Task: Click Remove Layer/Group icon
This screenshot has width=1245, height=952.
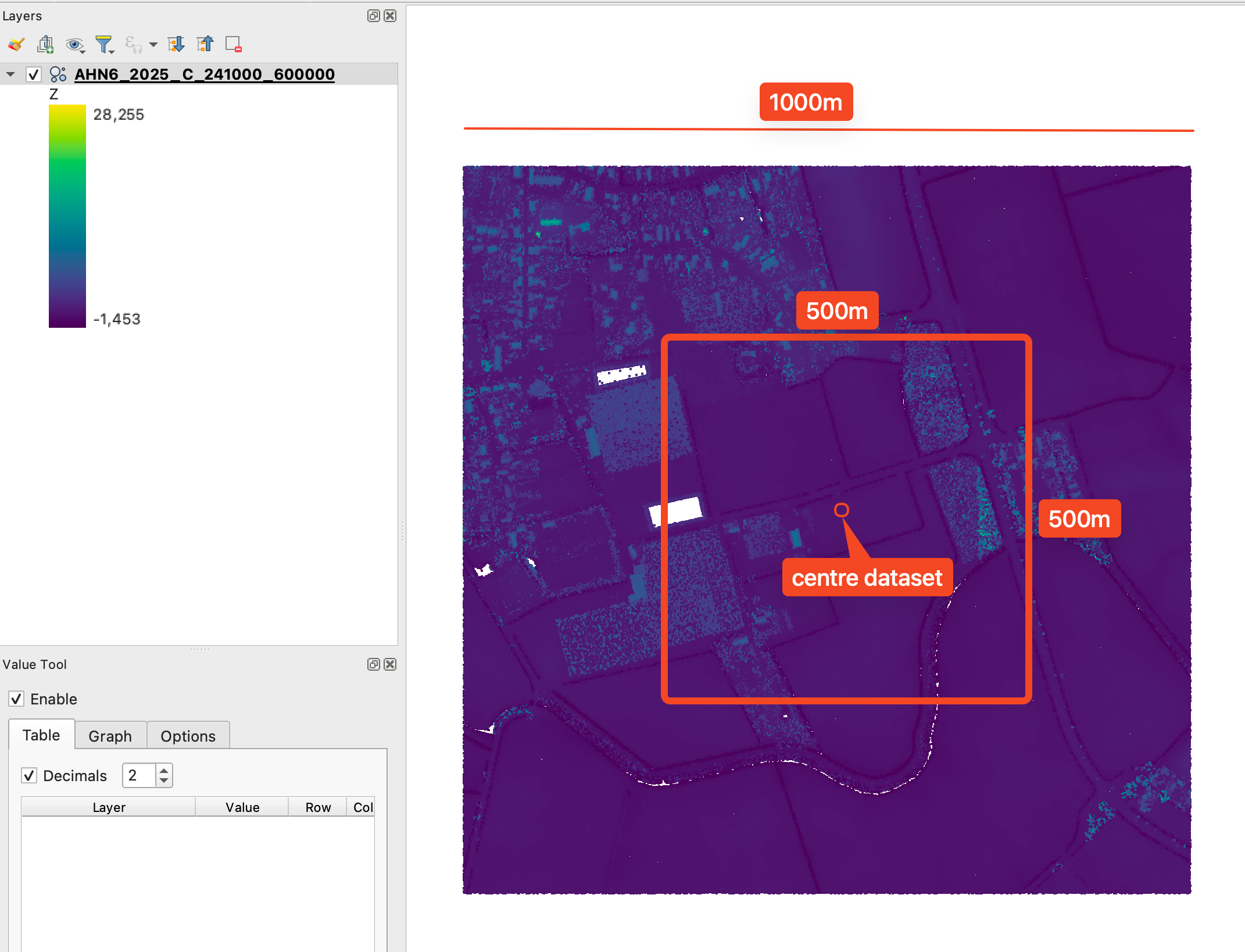Action: pos(234,44)
